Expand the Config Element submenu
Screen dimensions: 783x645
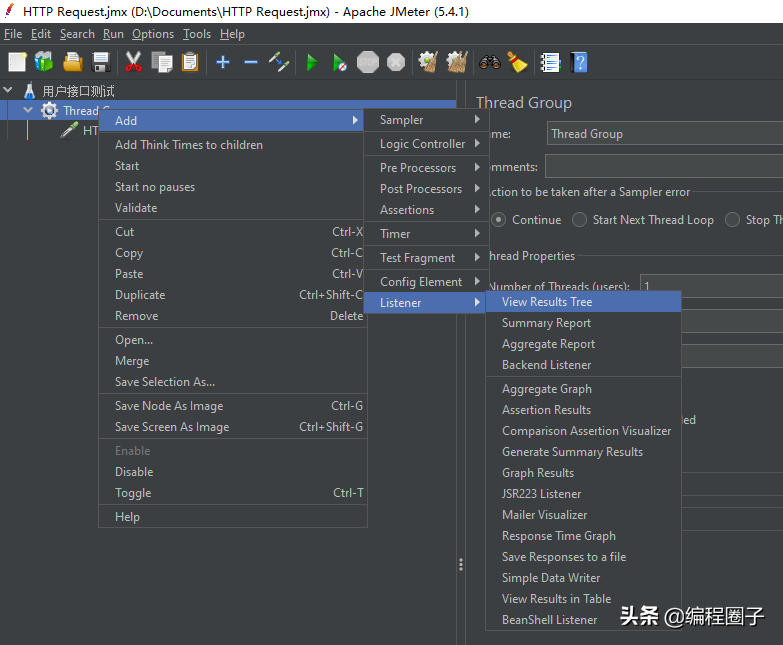point(424,282)
